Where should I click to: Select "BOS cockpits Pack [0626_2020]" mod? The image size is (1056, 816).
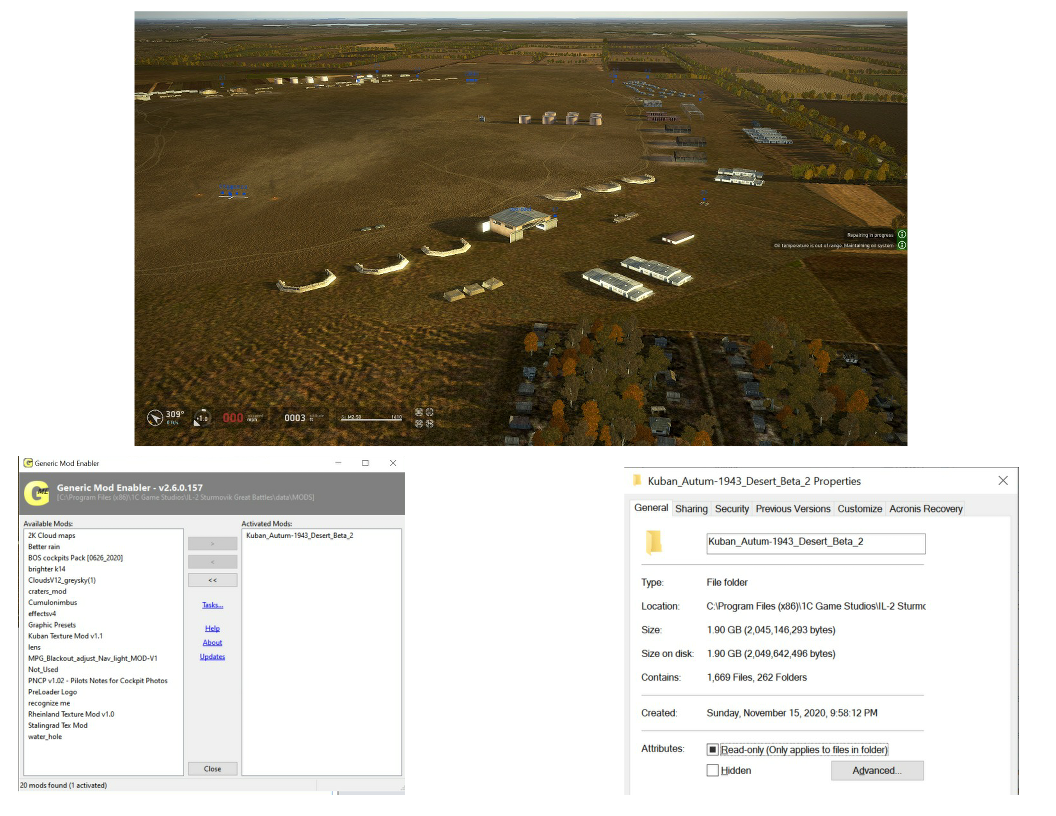pyautogui.click(x=75, y=558)
